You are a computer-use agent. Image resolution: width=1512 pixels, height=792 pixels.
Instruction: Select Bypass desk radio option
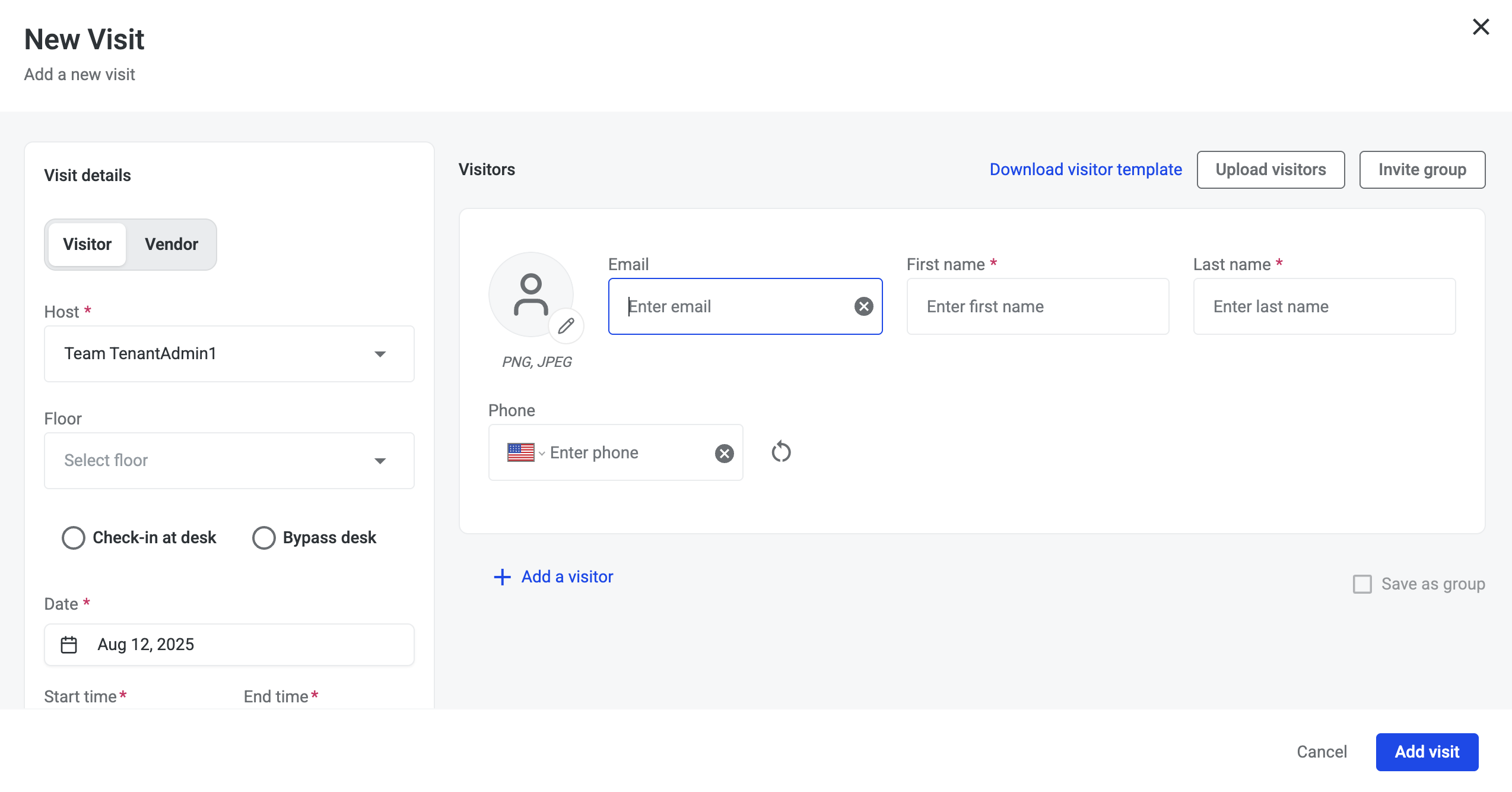(263, 538)
